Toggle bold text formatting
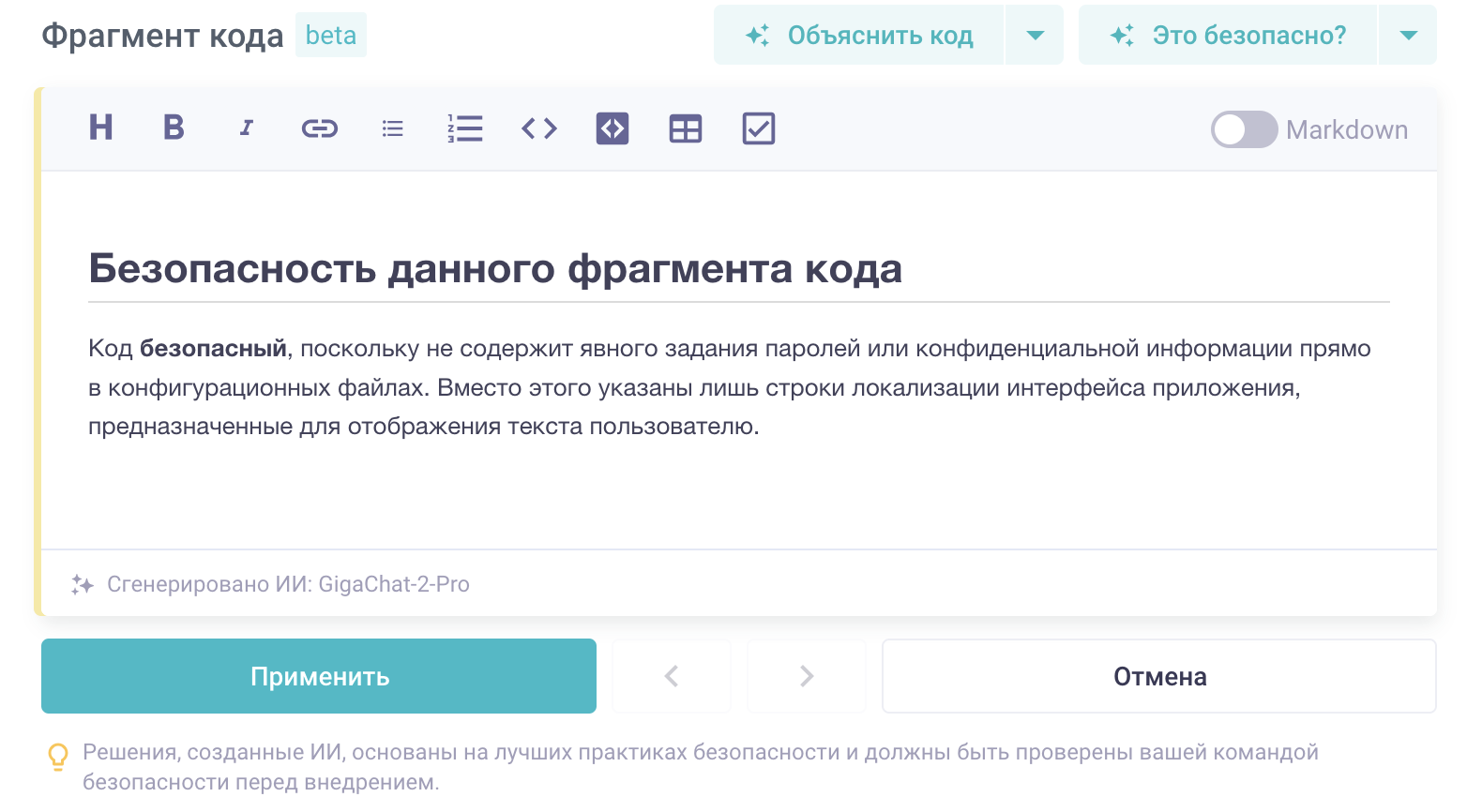Image resolution: width=1467 pixels, height=812 pixels. point(174,128)
